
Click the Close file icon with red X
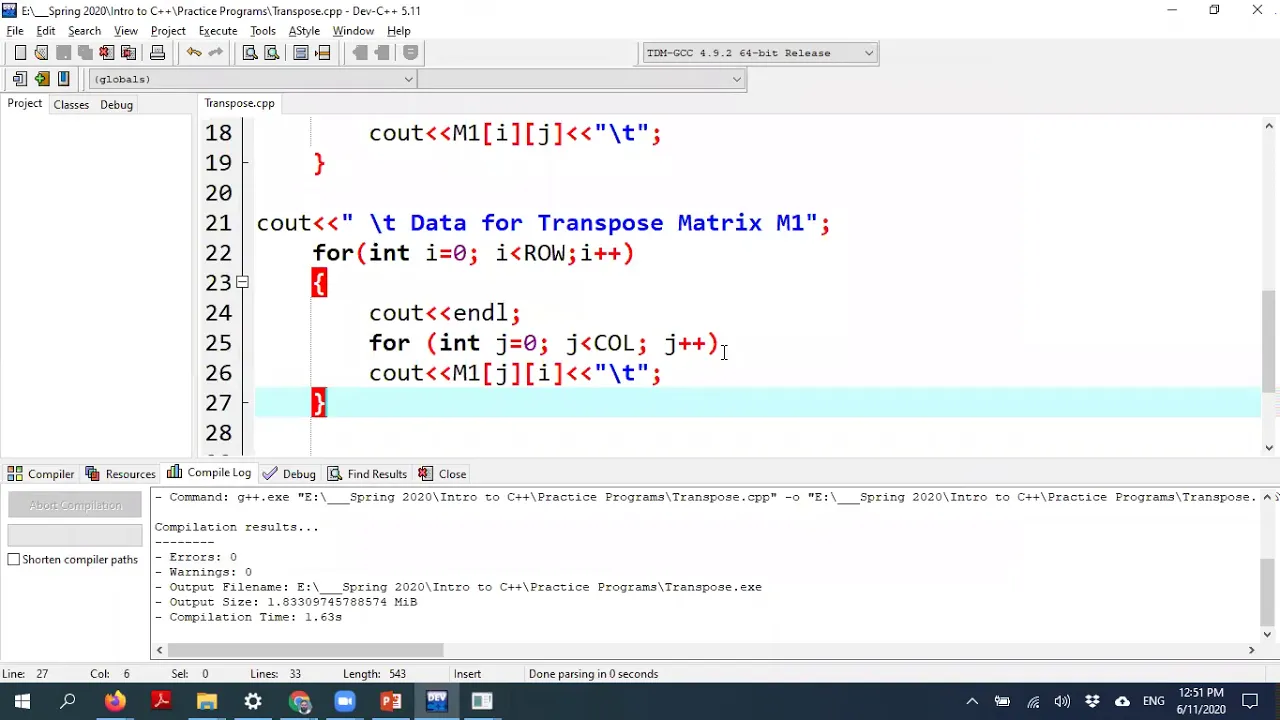point(107,53)
